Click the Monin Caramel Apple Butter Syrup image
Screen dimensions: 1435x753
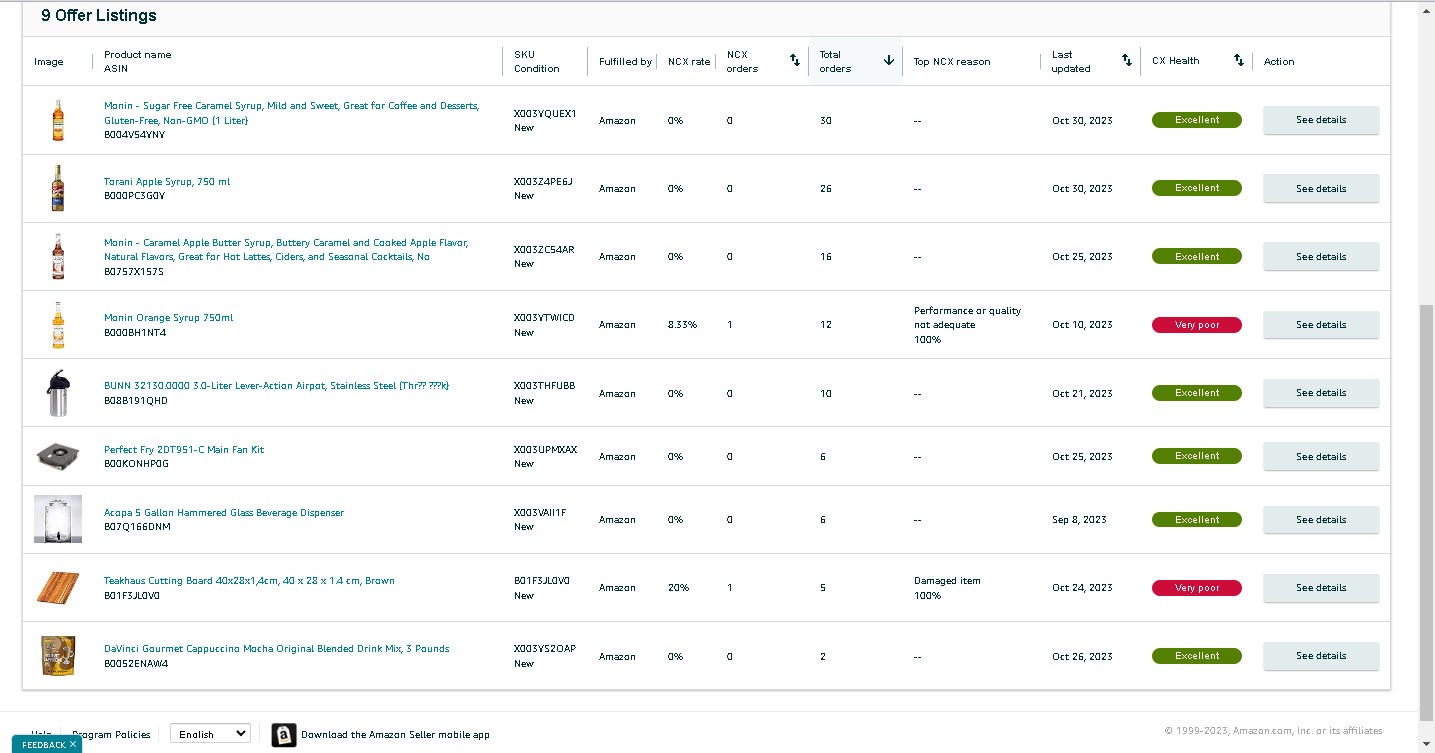click(58, 256)
